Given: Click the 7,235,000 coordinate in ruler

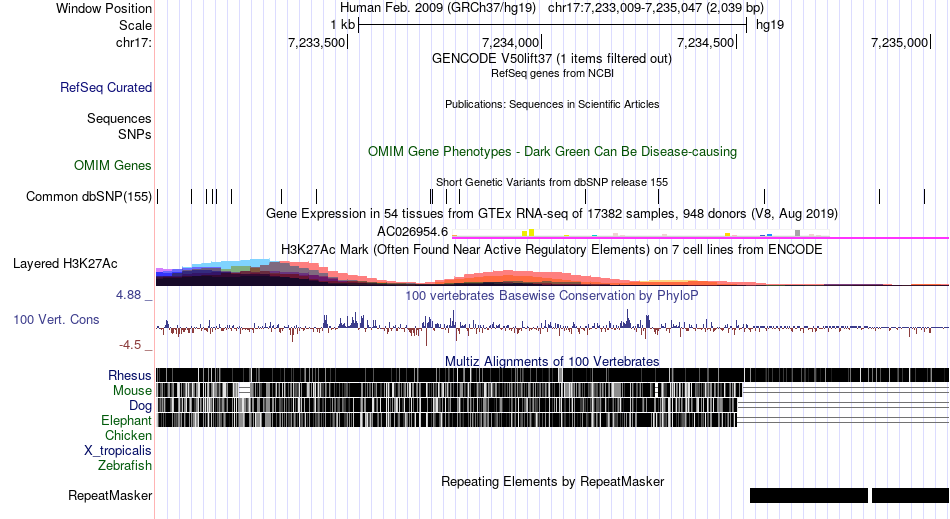Looking at the screenshot, I should [x=900, y=42].
